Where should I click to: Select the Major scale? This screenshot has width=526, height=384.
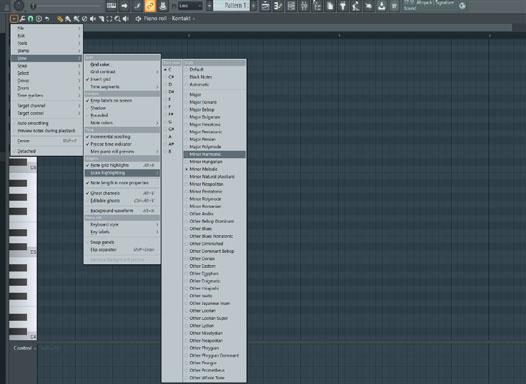(215, 95)
